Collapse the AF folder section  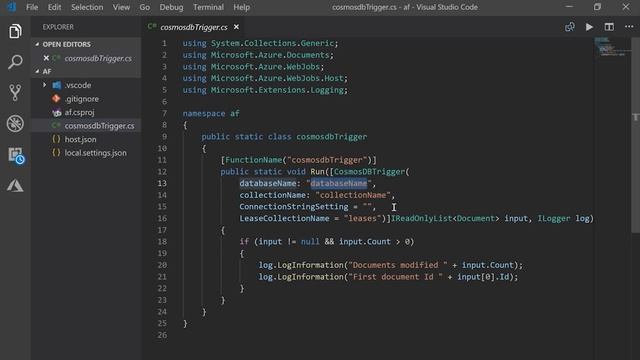pos(38,71)
